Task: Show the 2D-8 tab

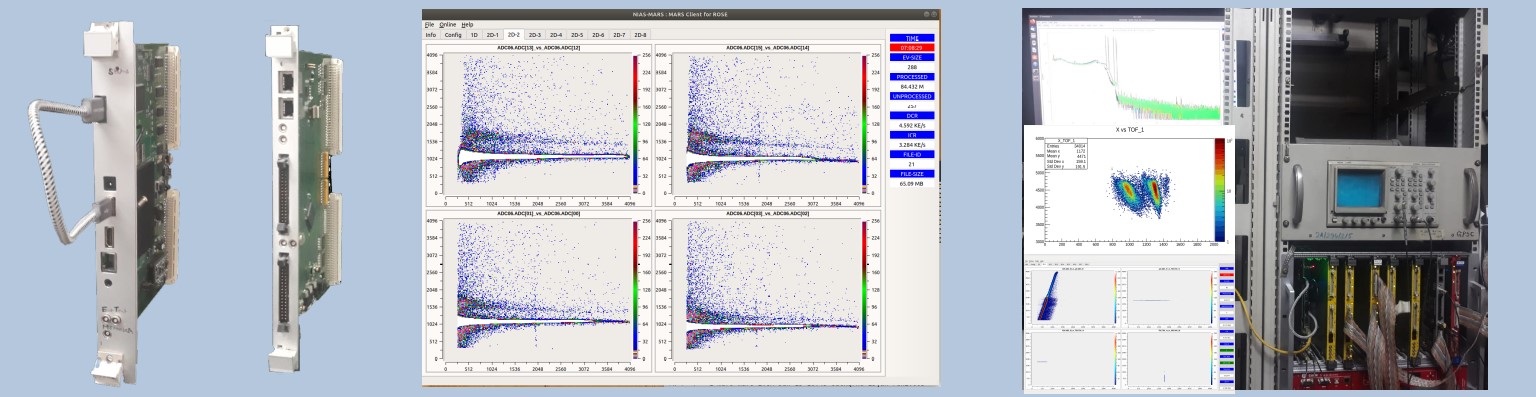Action: pyautogui.click(x=640, y=34)
